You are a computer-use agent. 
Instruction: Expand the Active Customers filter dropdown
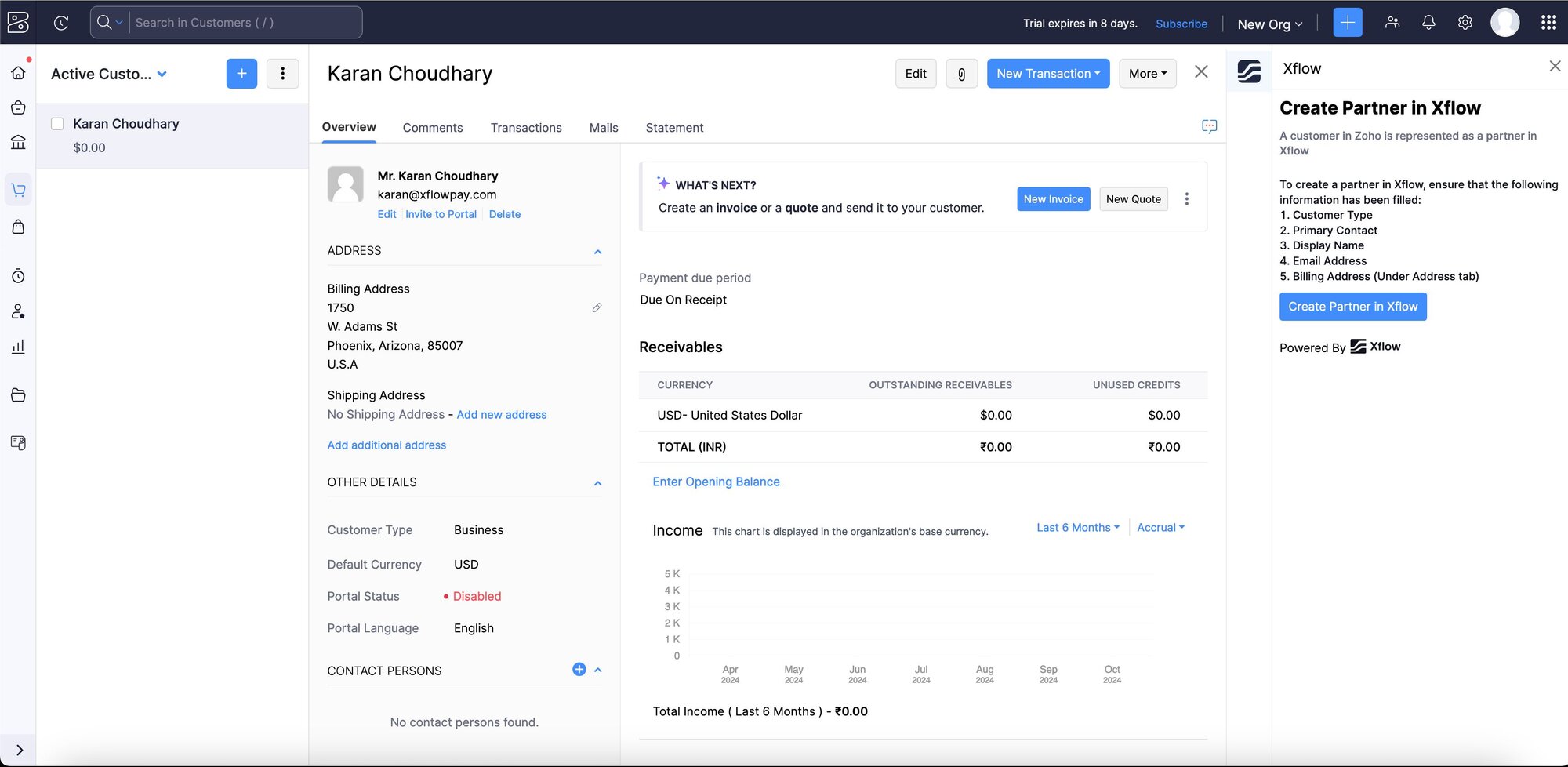[162, 75]
